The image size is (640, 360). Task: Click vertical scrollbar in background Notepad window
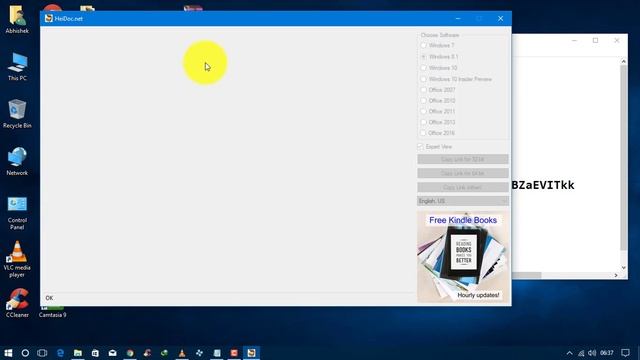tap(624, 157)
